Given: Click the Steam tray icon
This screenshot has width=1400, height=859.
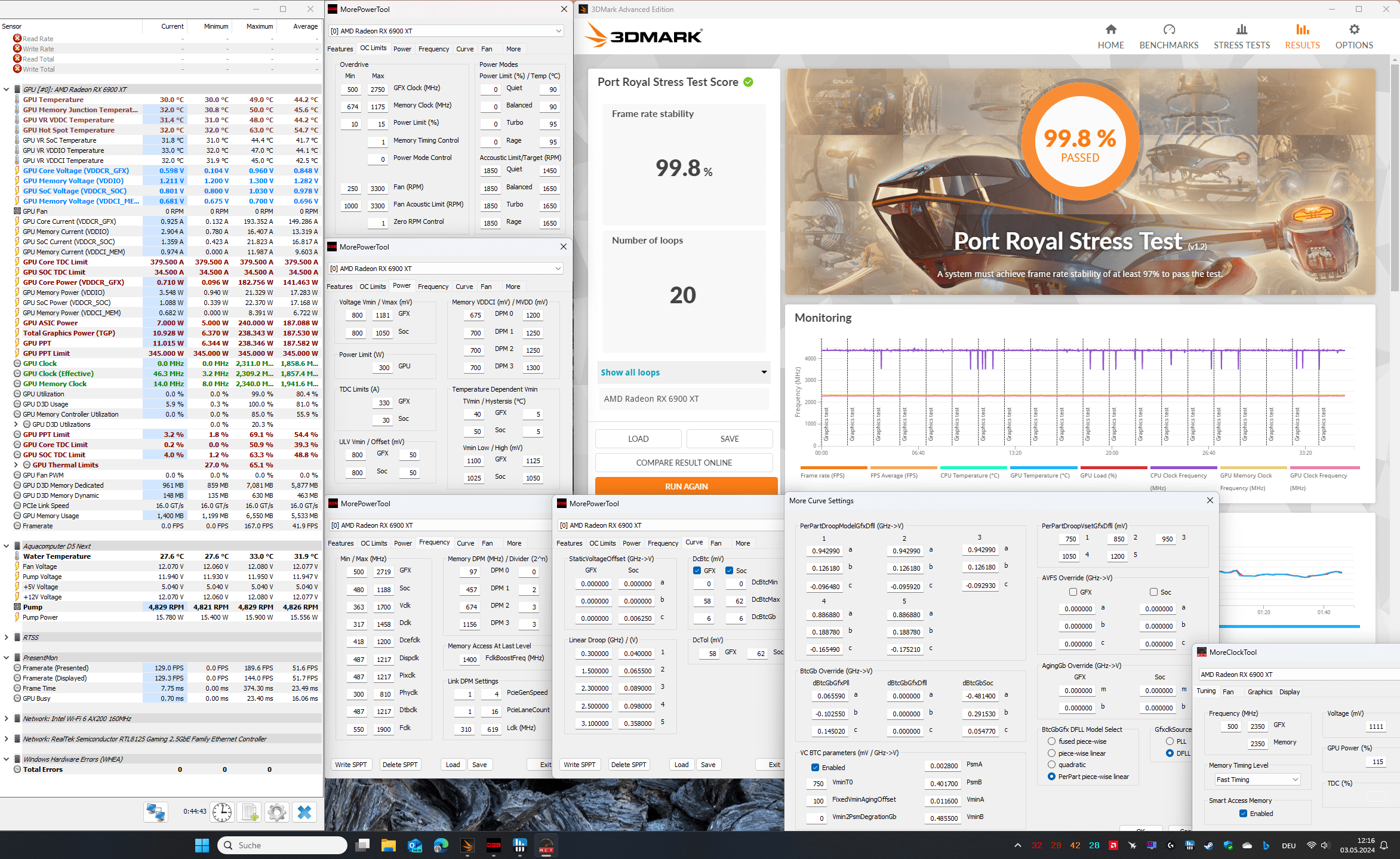Looking at the screenshot, I should (x=1209, y=845).
